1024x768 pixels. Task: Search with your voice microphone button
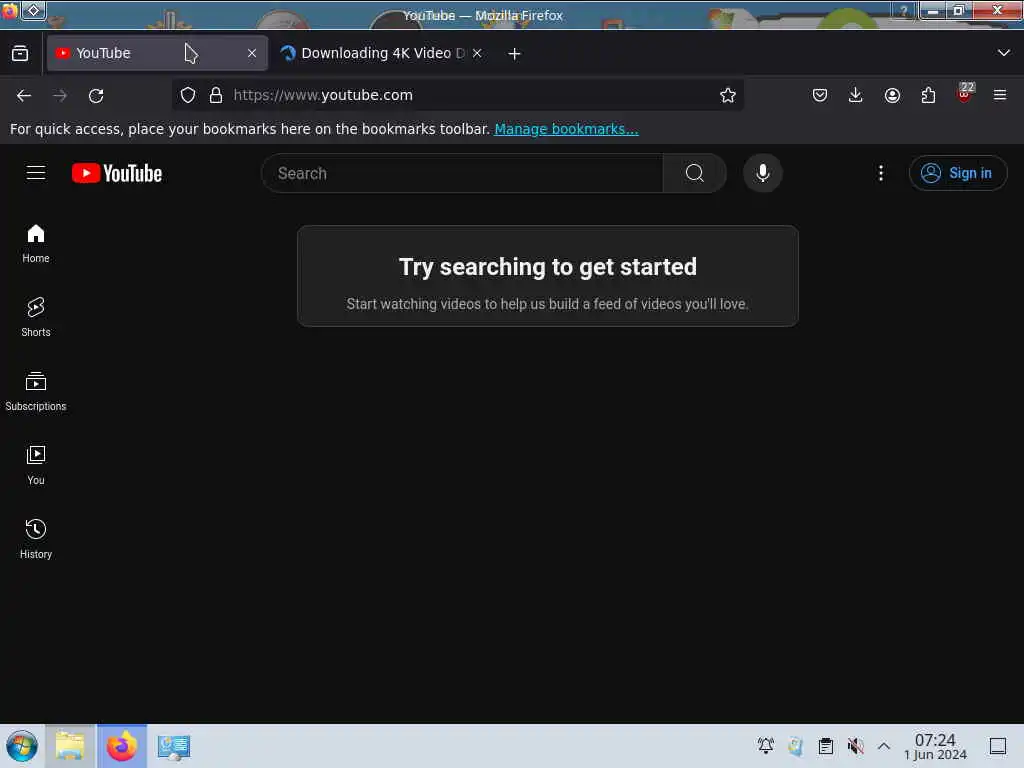(762, 173)
